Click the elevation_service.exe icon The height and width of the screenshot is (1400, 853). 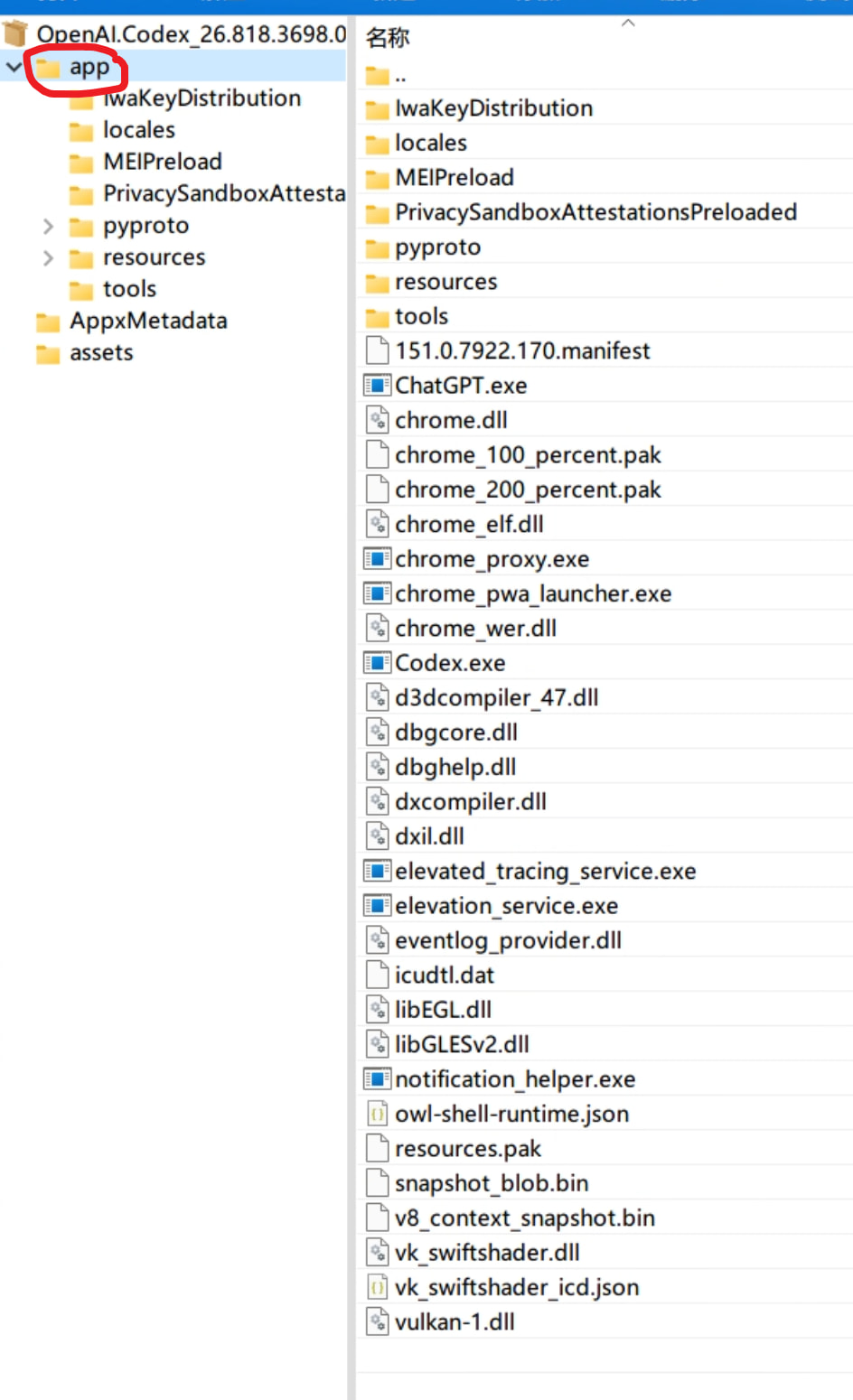pyautogui.click(x=377, y=905)
